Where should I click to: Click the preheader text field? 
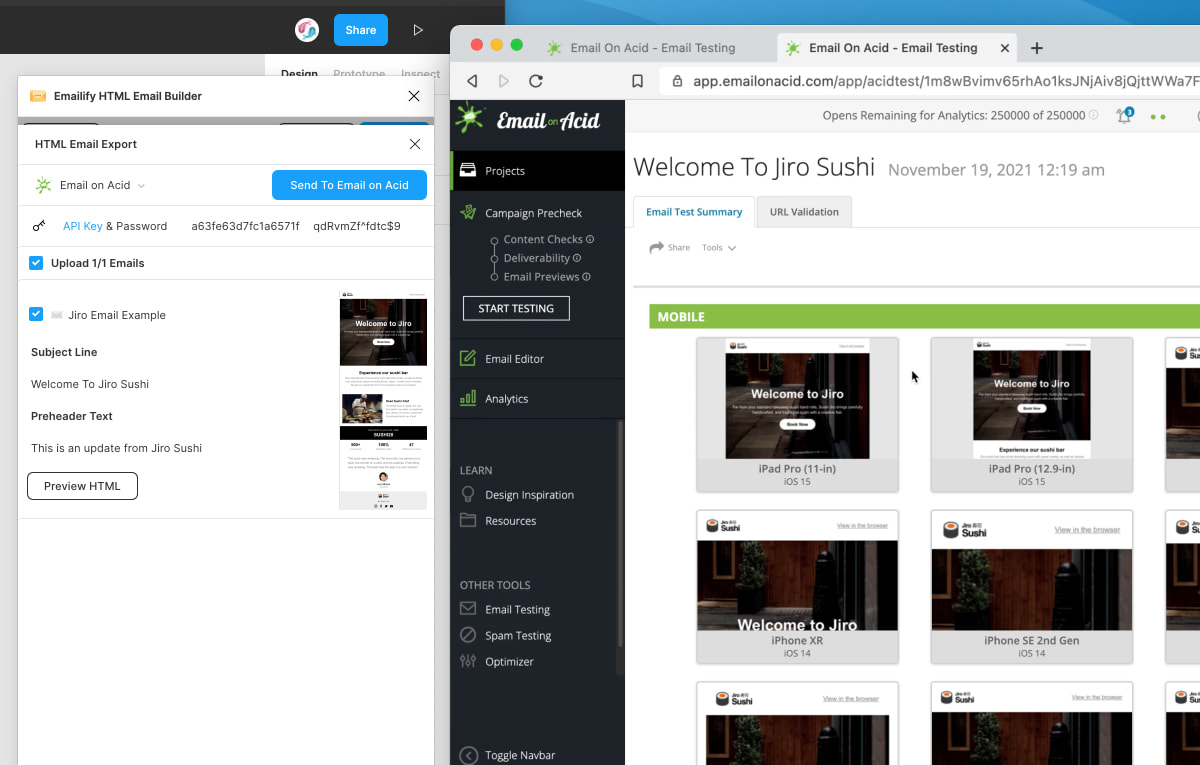coord(116,448)
